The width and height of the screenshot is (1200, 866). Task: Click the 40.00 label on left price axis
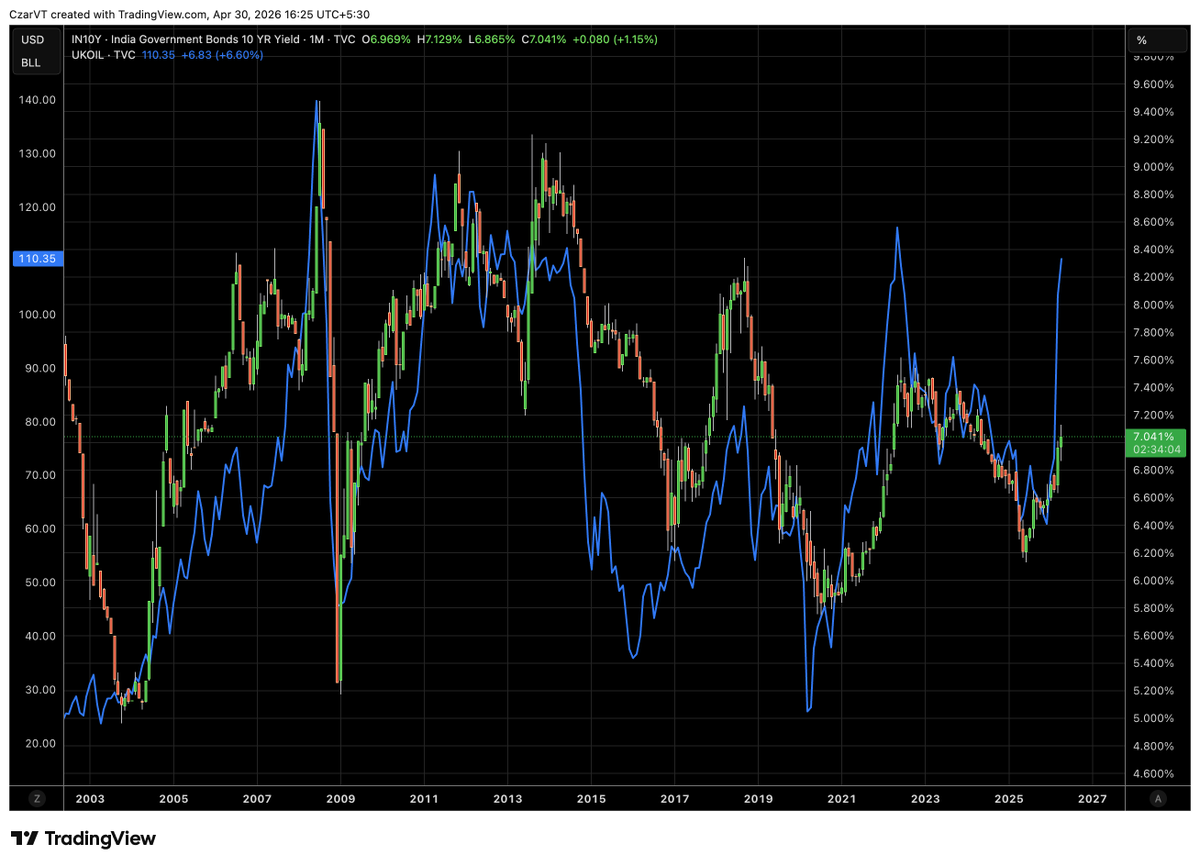pos(40,636)
